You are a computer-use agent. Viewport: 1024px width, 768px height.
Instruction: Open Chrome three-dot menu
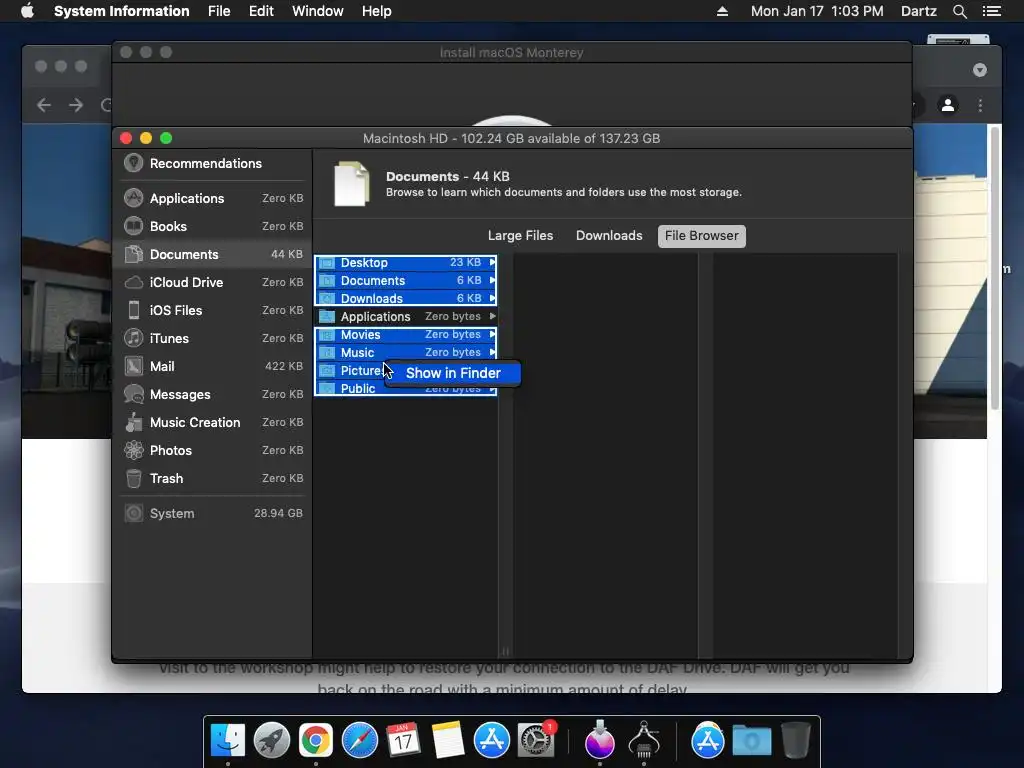point(980,104)
